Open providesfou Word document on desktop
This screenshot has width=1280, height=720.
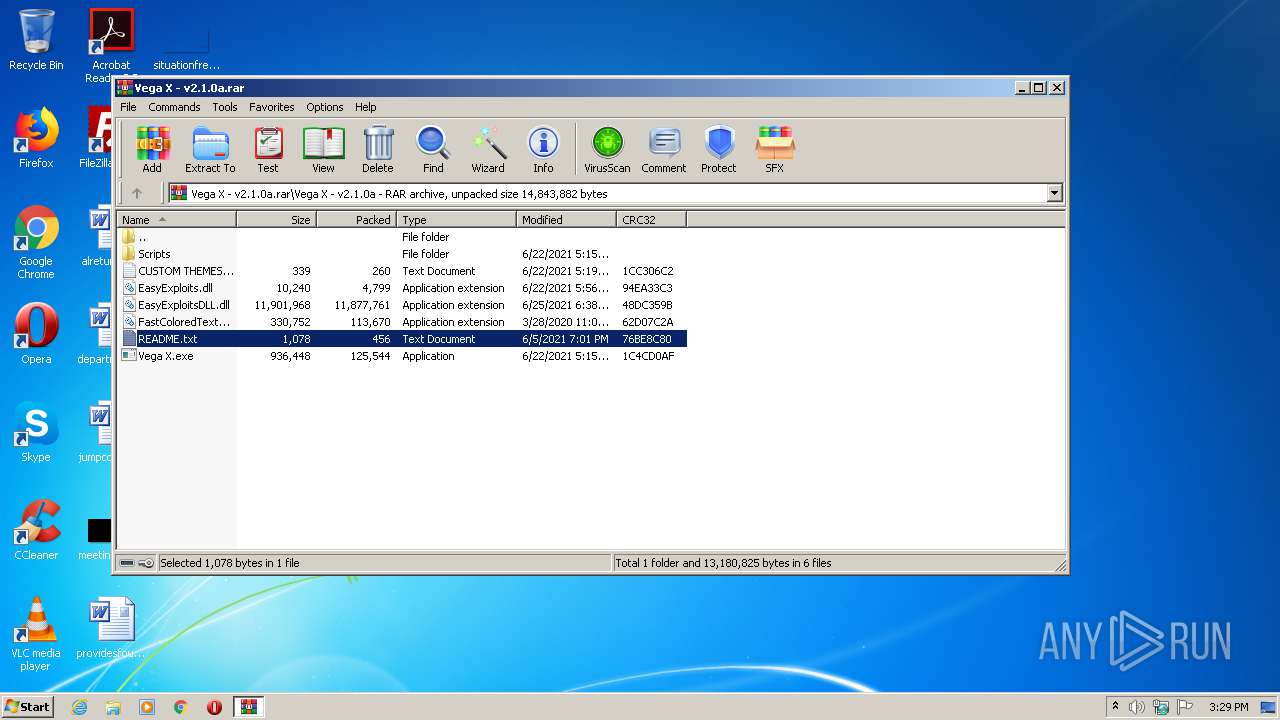111,628
